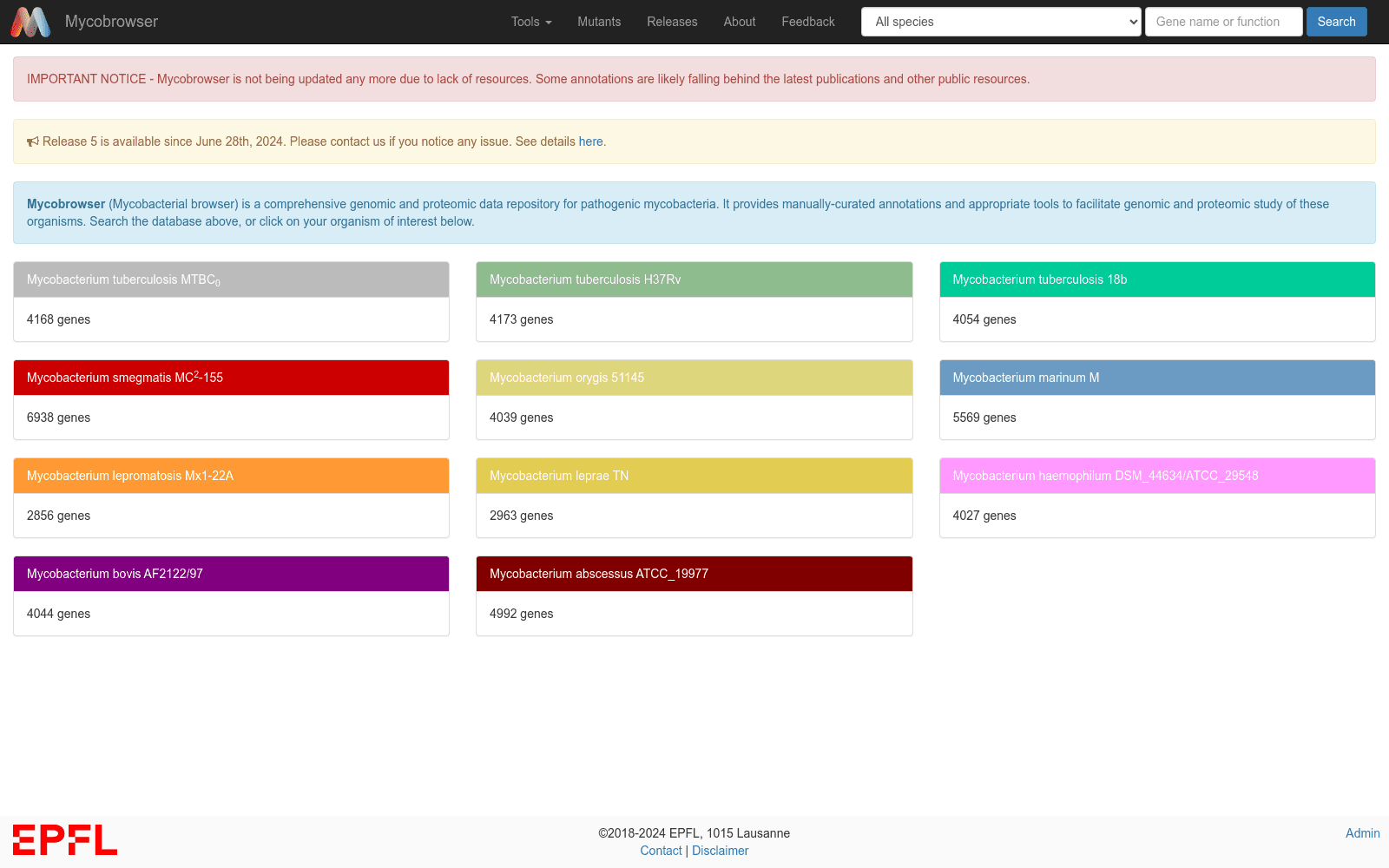Click '4027 genes' text

[984, 516]
